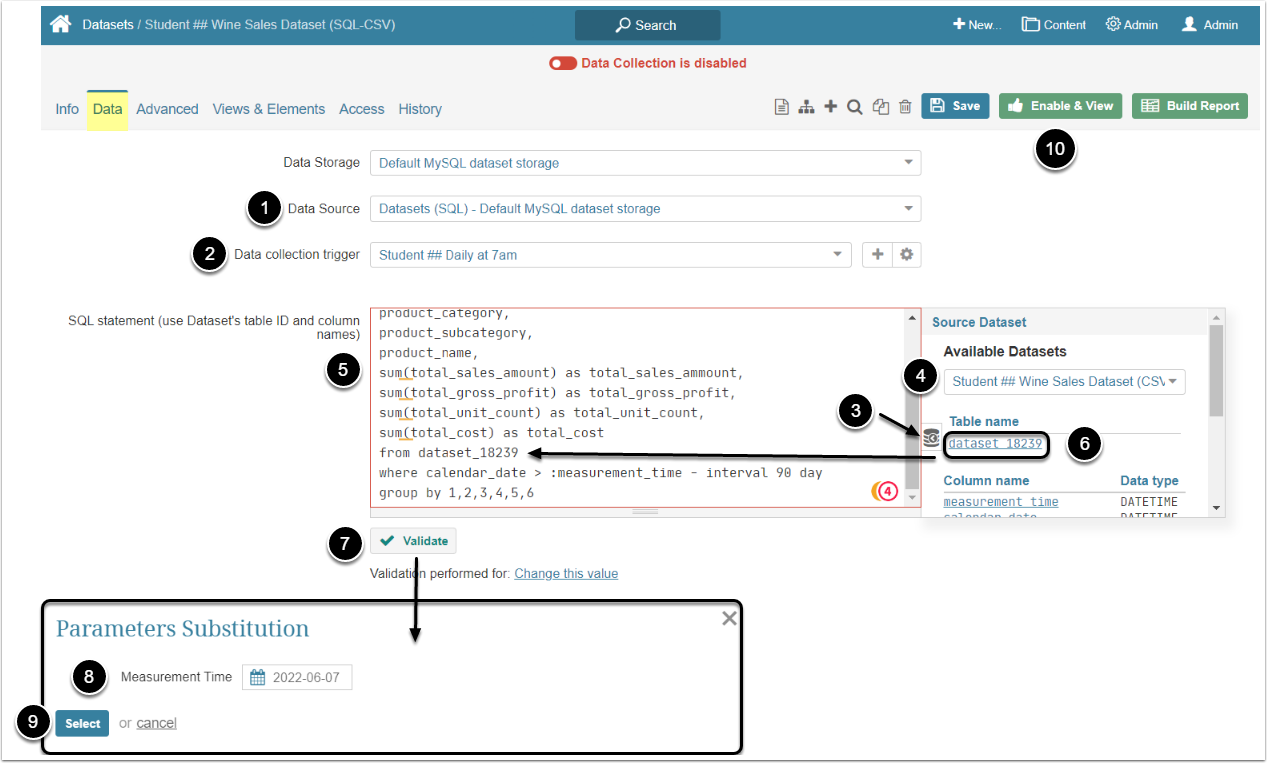Click the plus icon in dataset toolbar

tap(830, 107)
